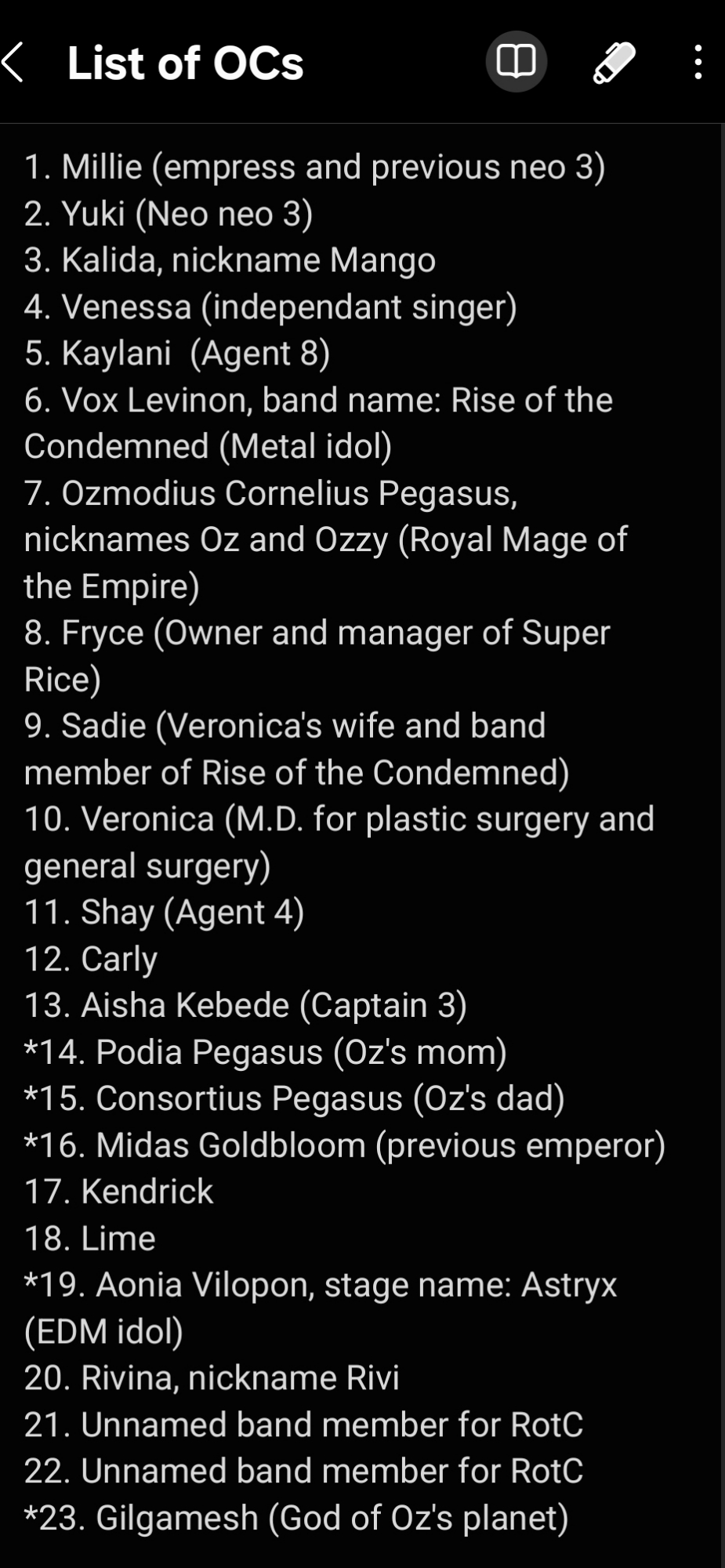
Task: Tap the '18. Lime' list item
Action: [x=90, y=1239]
